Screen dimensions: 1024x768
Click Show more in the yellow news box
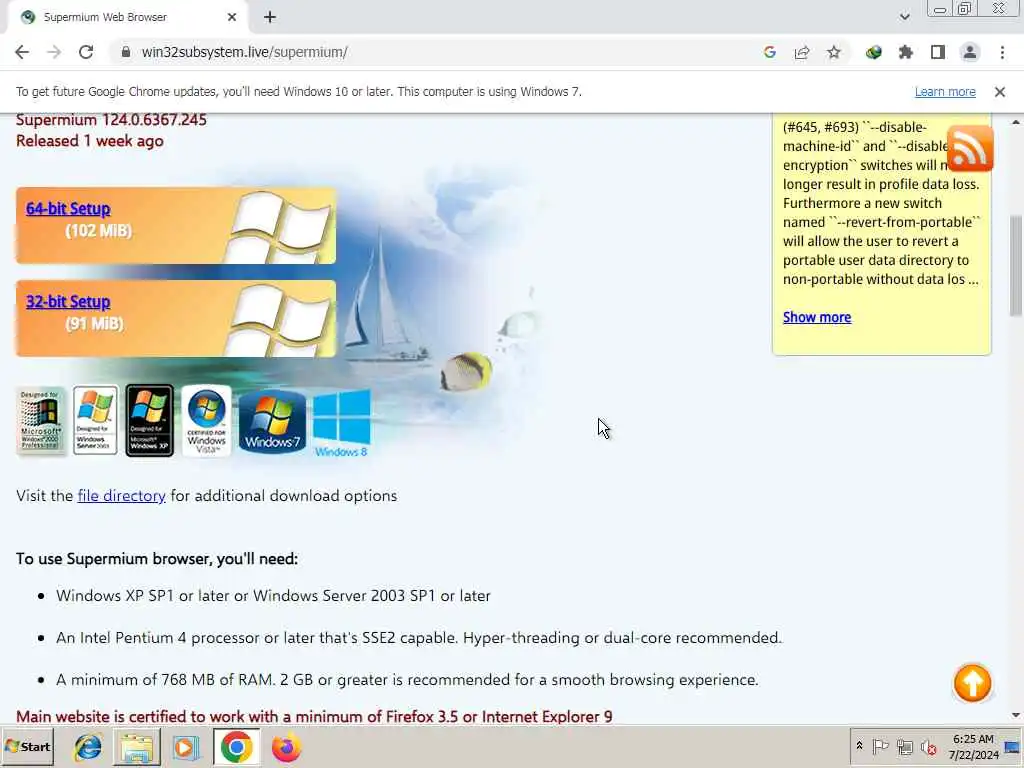point(817,317)
